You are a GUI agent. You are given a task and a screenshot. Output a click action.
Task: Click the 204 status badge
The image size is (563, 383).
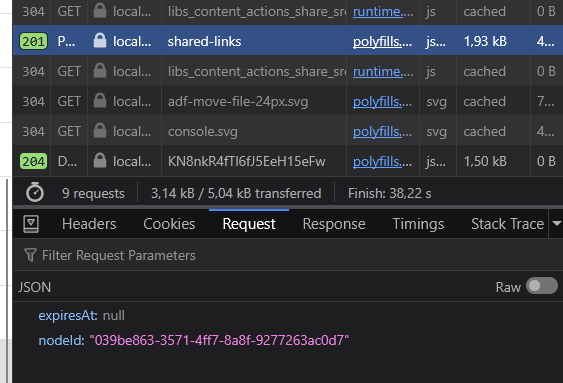coord(33,161)
